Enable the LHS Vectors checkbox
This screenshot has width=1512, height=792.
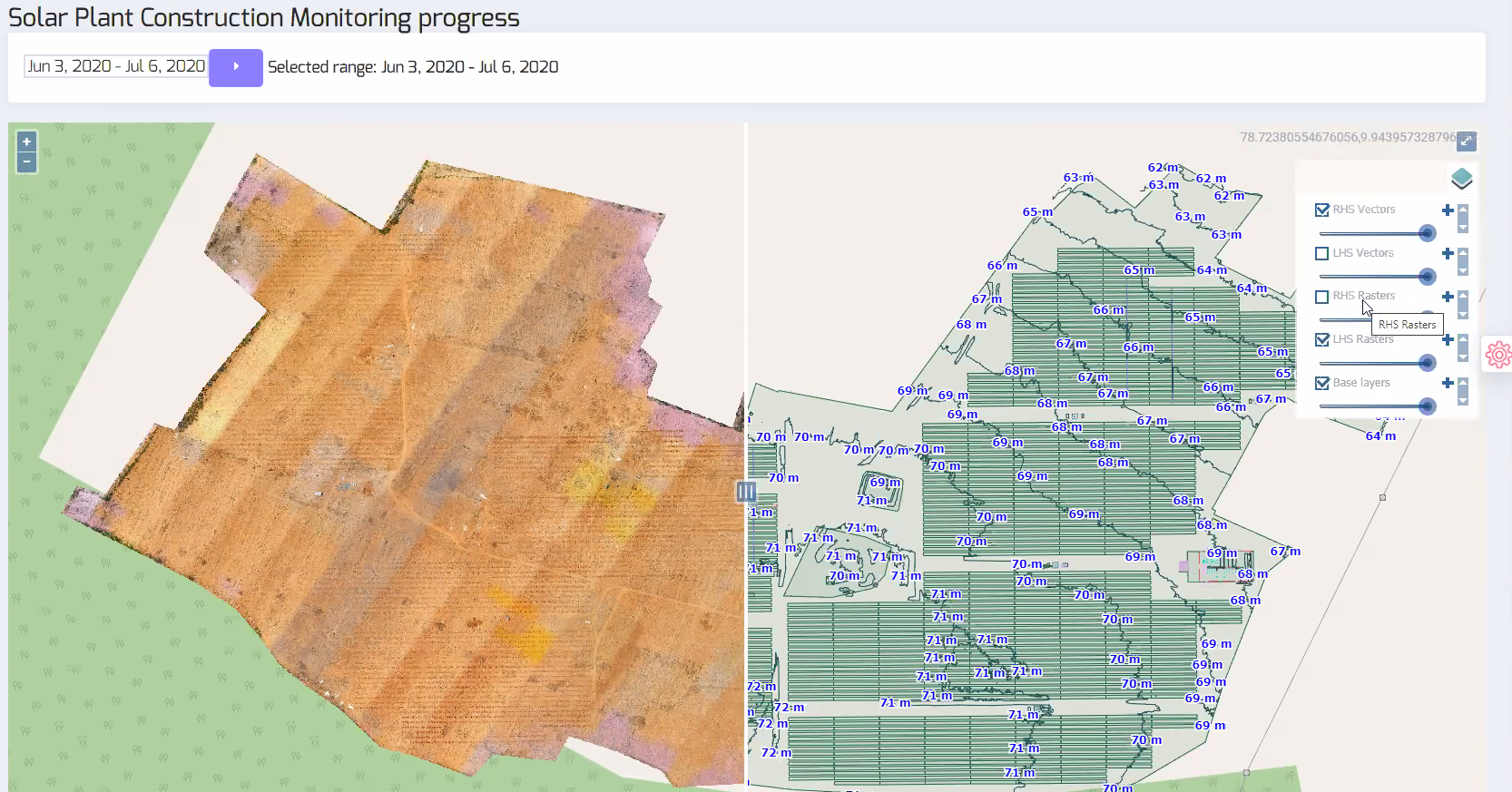click(x=1322, y=253)
